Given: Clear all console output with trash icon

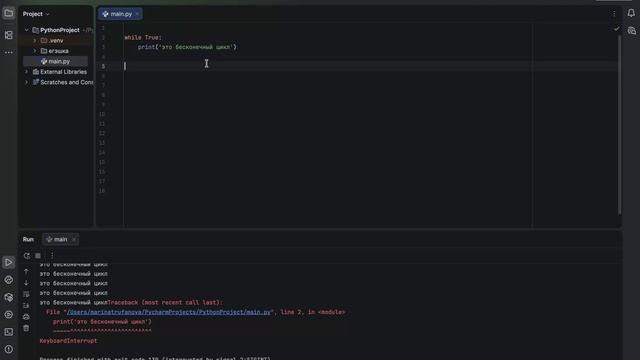Looking at the screenshot, I should [x=26, y=328].
